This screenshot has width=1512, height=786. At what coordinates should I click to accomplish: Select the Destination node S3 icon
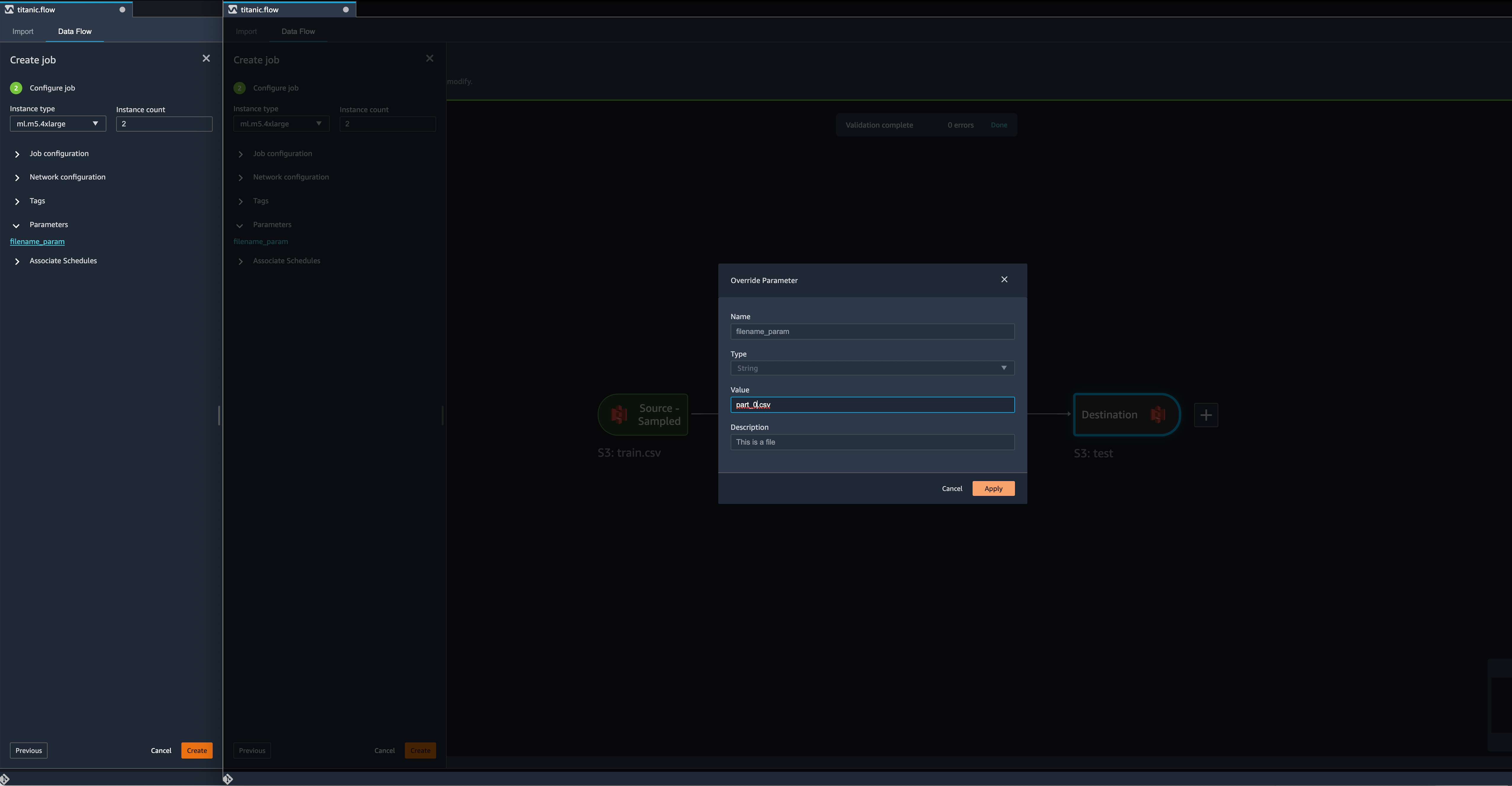pos(1157,414)
